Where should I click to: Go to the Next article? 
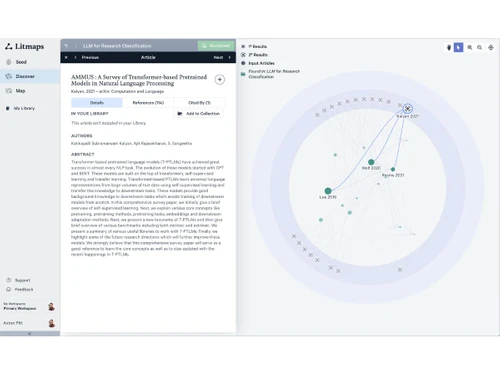pyautogui.click(x=222, y=57)
